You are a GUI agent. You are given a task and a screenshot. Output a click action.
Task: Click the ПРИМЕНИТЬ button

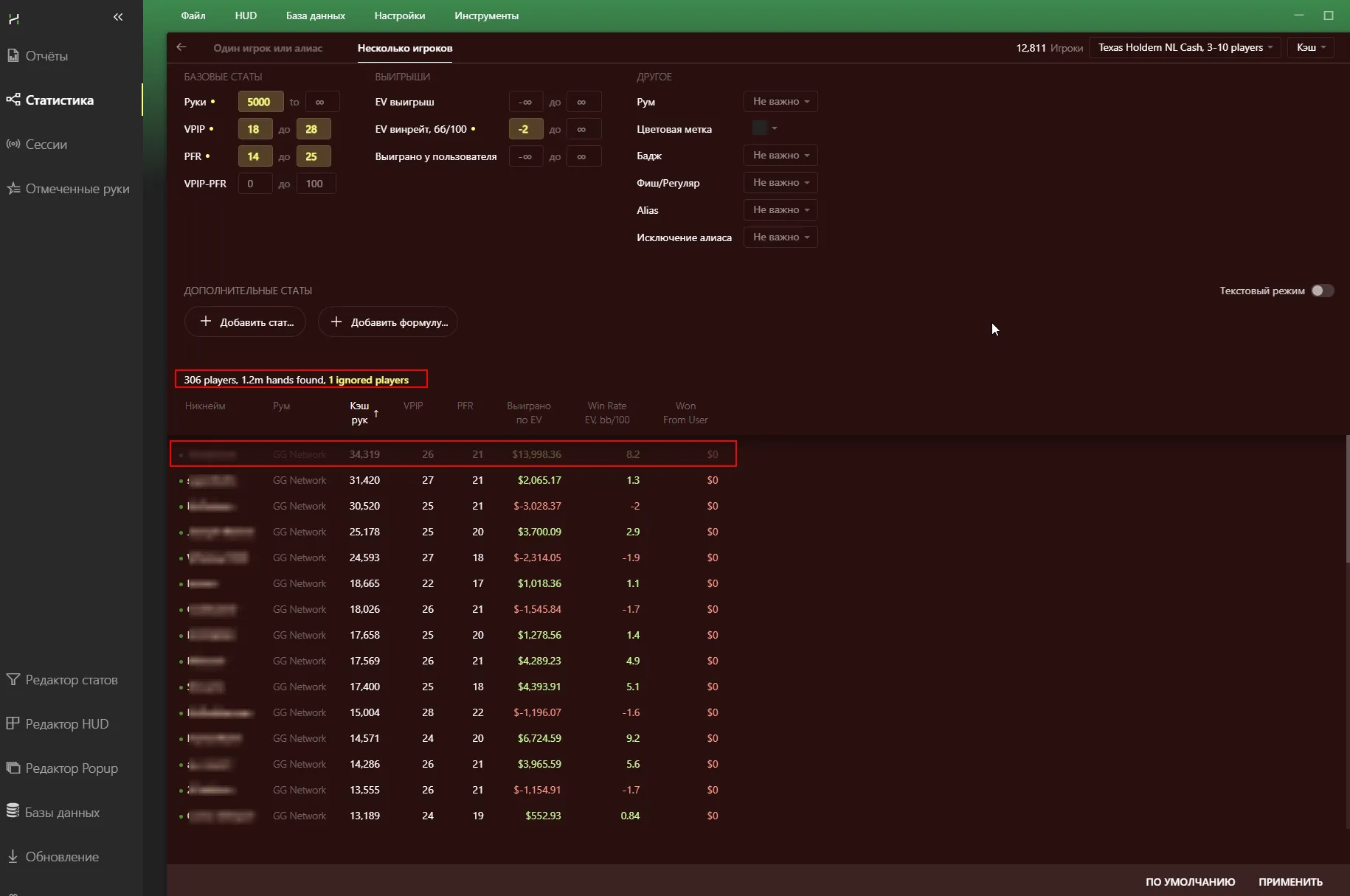1290,882
